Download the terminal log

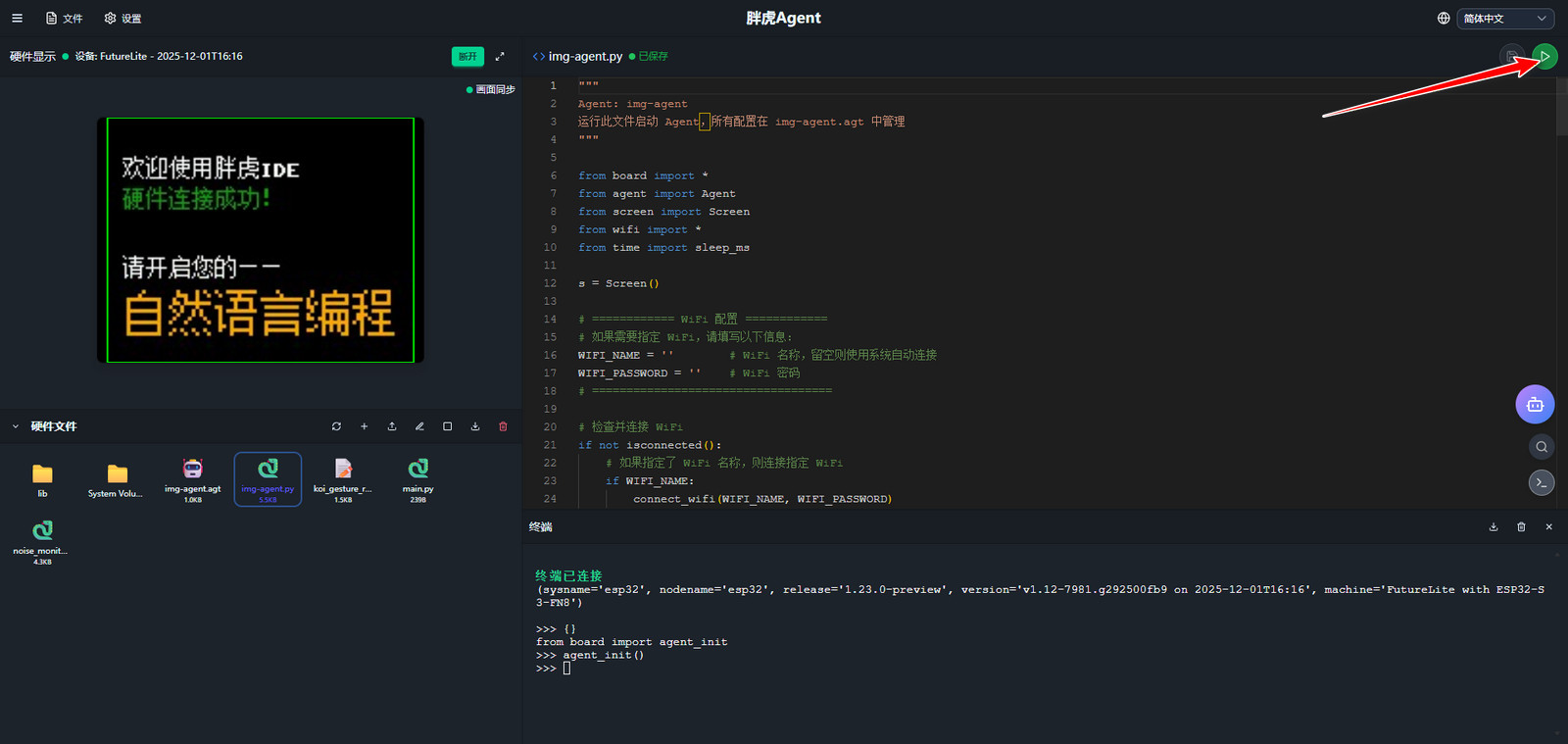(1494, 527)
